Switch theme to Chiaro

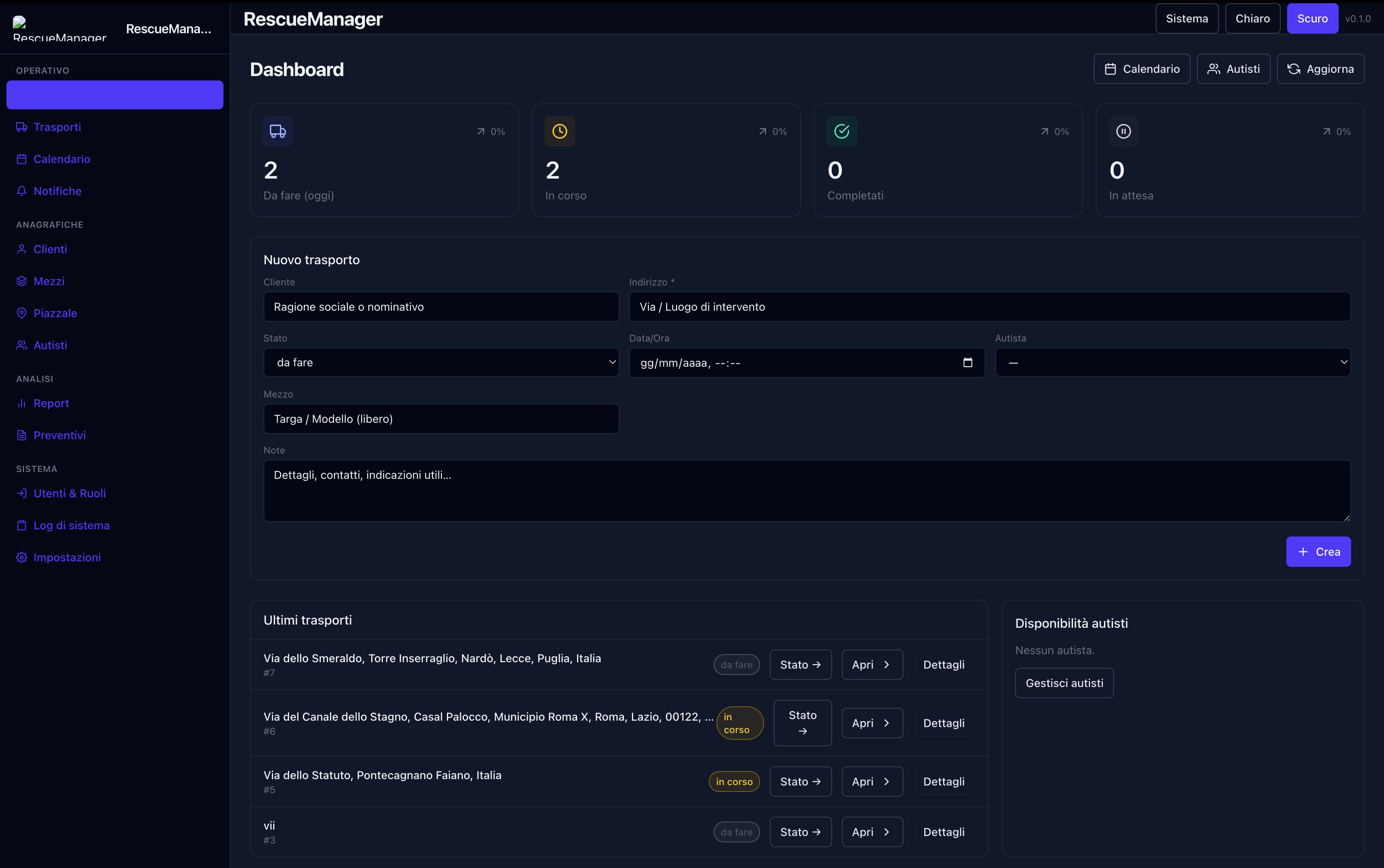(1252, 18)
